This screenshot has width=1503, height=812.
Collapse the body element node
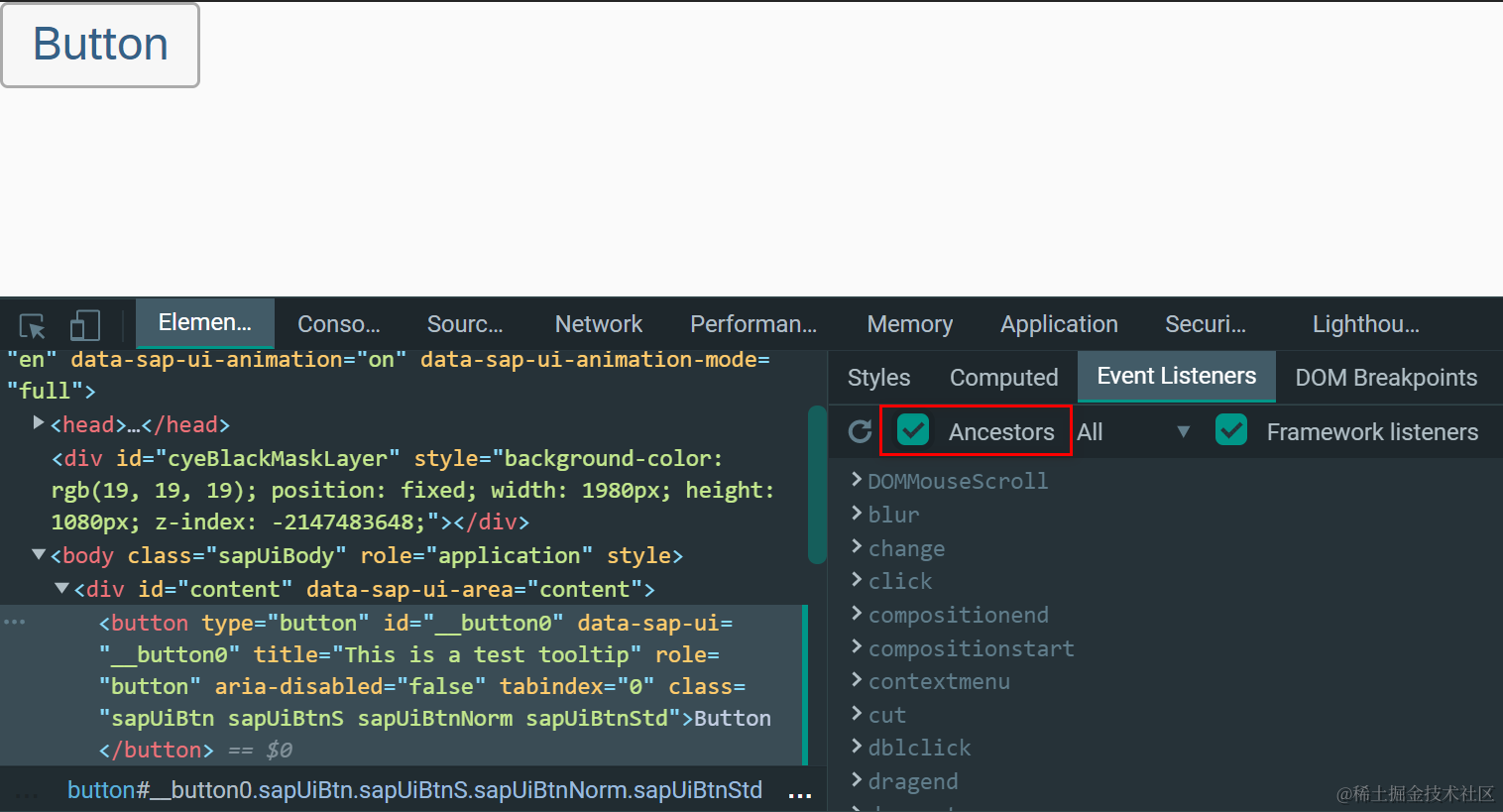(39, 554)
